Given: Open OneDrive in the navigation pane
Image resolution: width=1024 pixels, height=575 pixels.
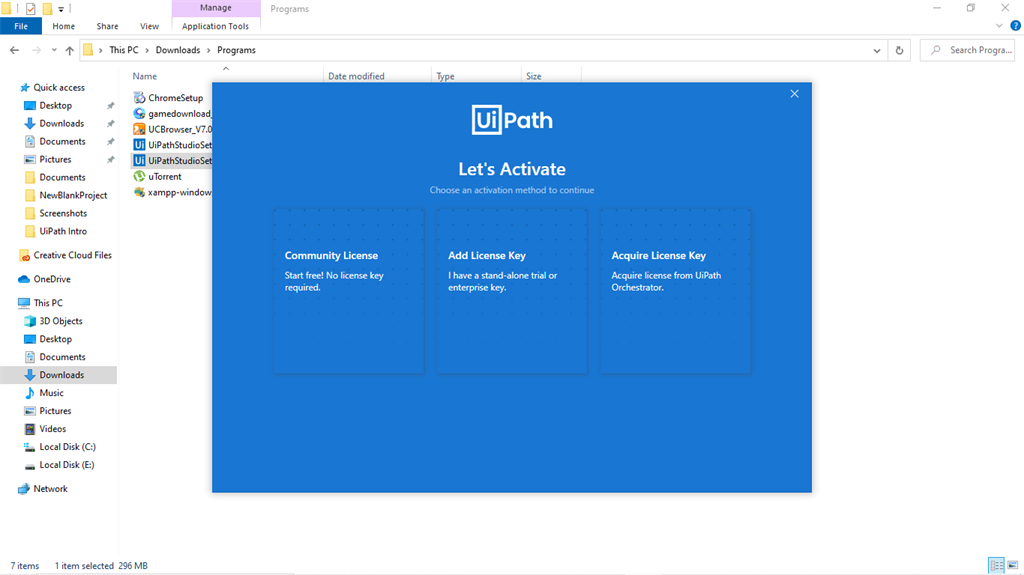Looking at the screenshot, I should (x=44, y=280).
